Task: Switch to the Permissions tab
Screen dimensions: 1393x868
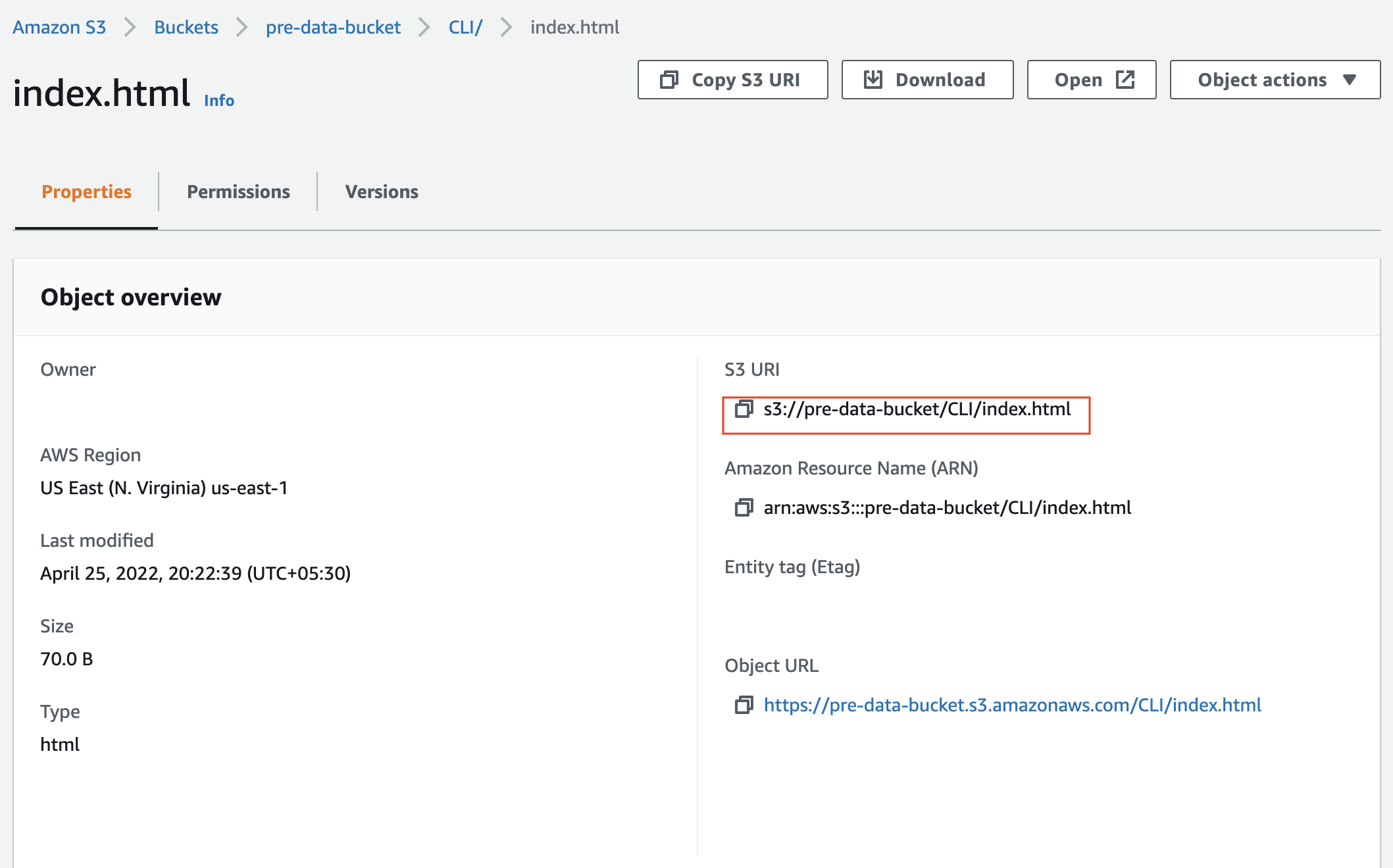Action: (238, 191)
